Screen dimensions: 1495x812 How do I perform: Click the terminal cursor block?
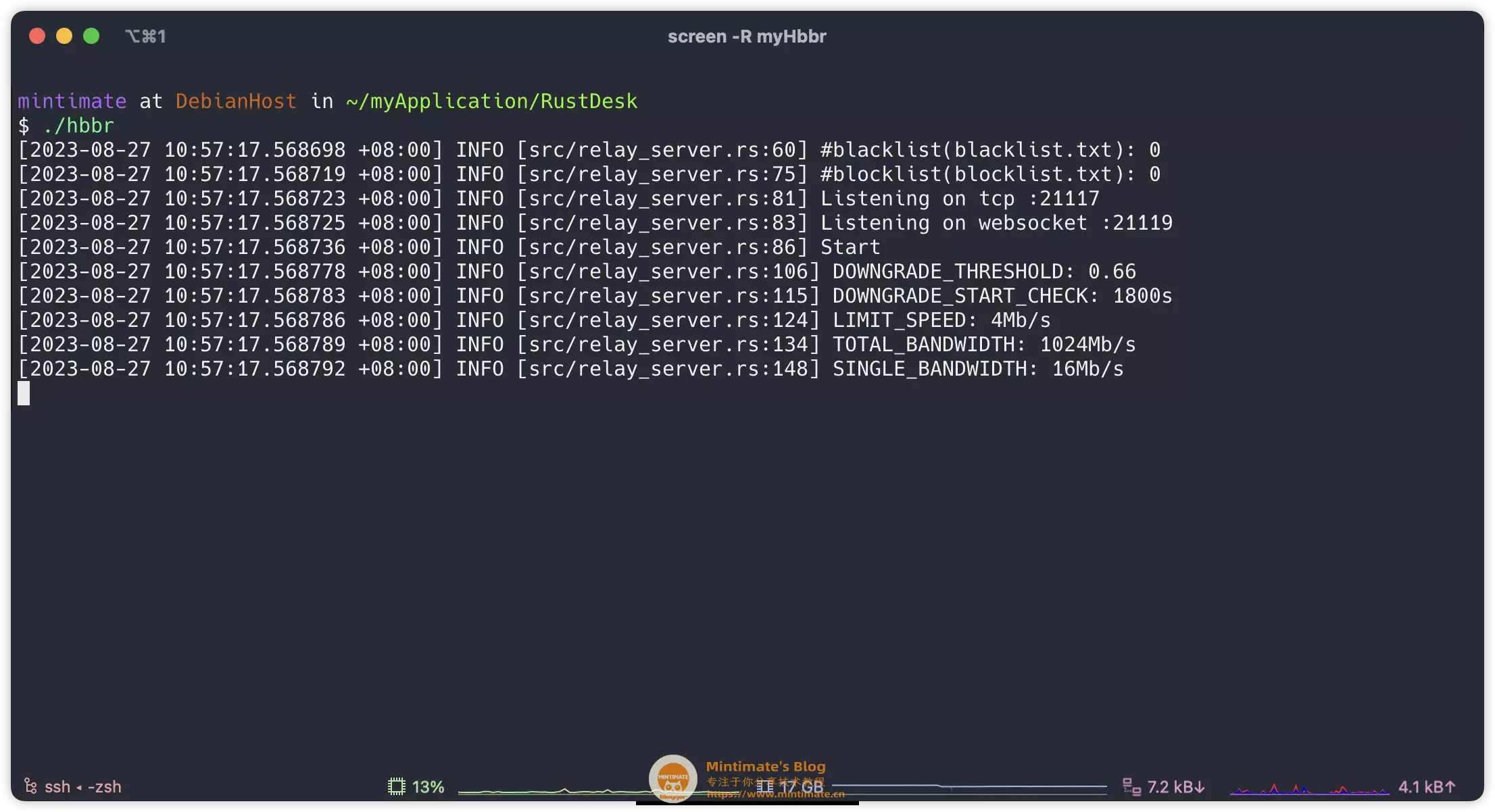(24, 393)
